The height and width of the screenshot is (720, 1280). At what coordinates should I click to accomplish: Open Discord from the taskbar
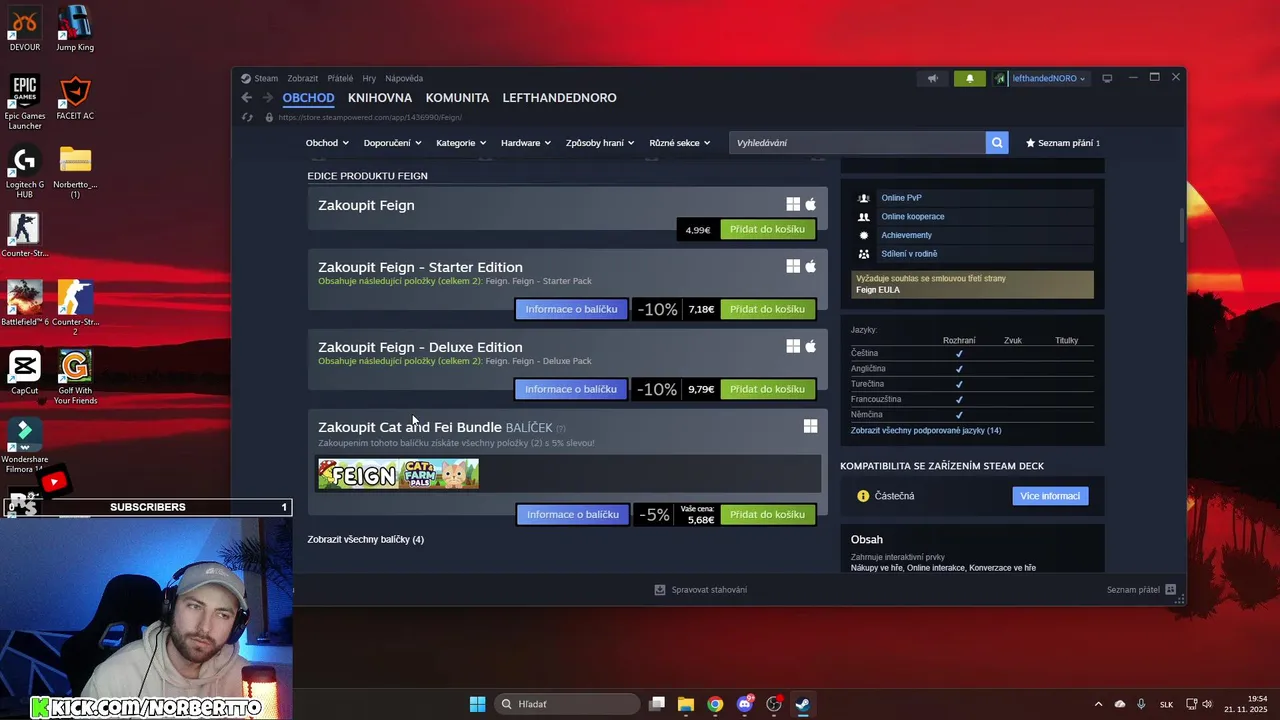pyautogui.click(x=744, y=704)
